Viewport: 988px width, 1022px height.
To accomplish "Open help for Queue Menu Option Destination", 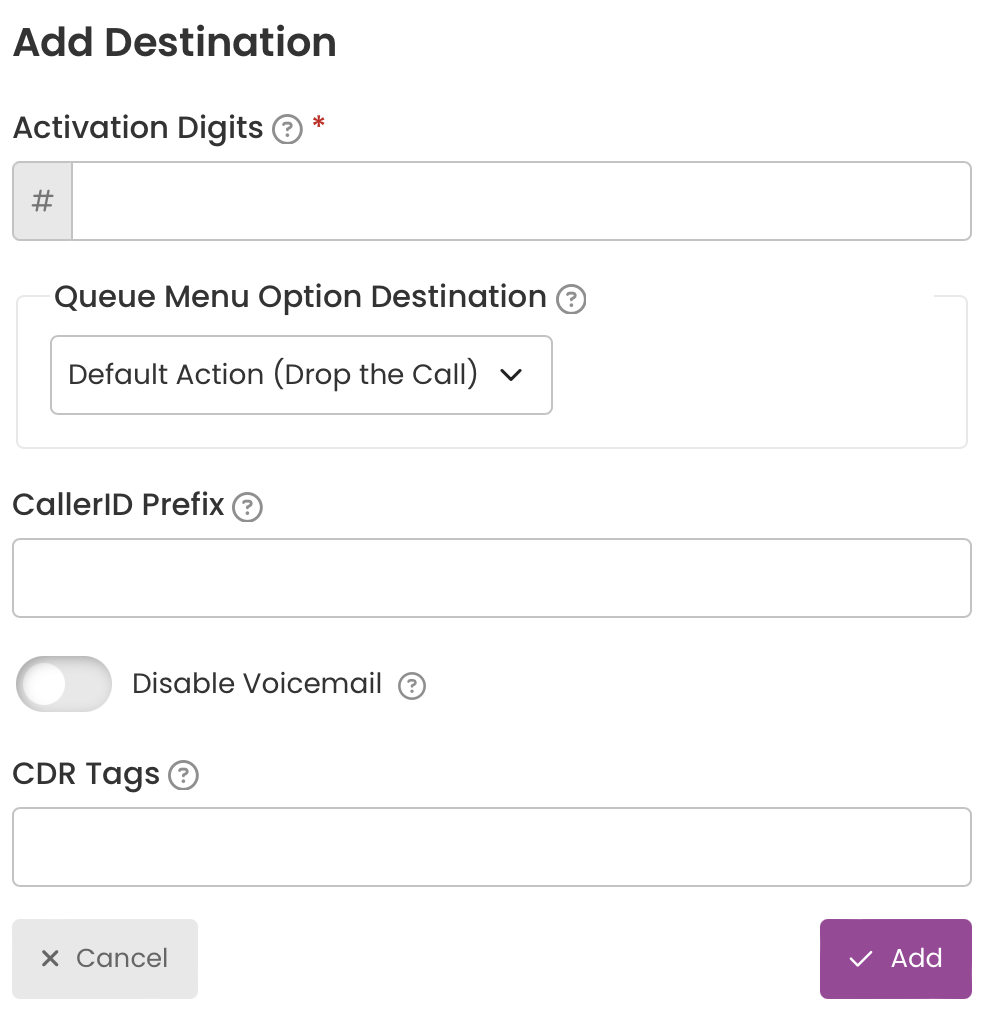I will [571, 299].
